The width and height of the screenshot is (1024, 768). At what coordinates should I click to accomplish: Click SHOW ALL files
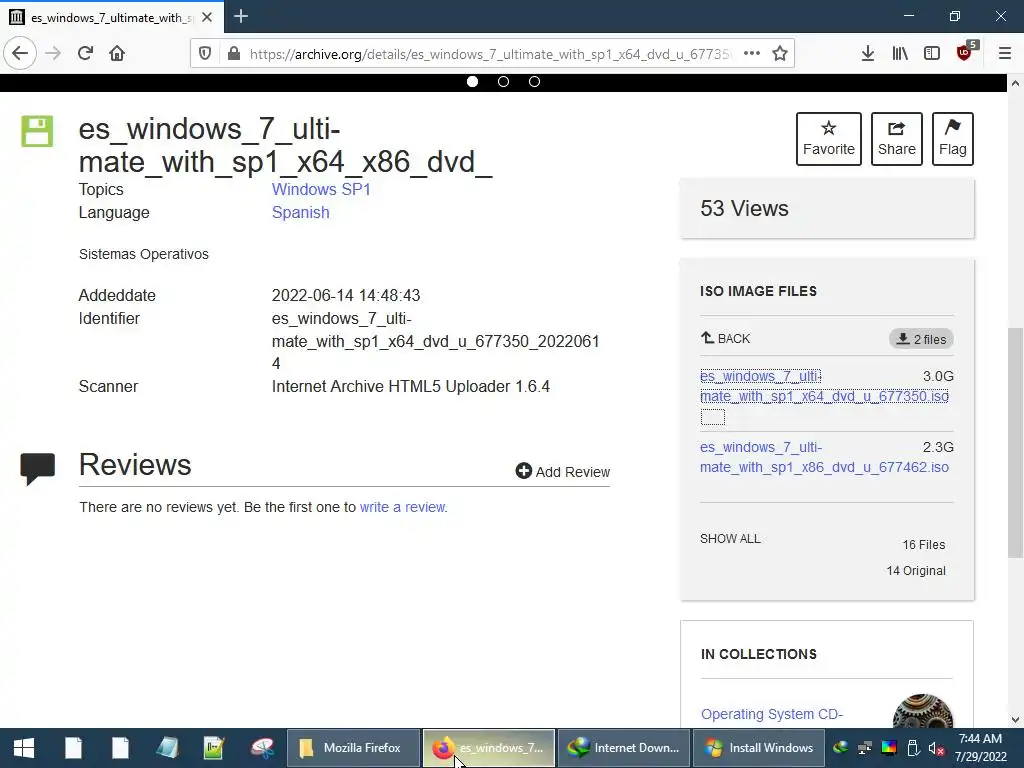coord(730,539)
